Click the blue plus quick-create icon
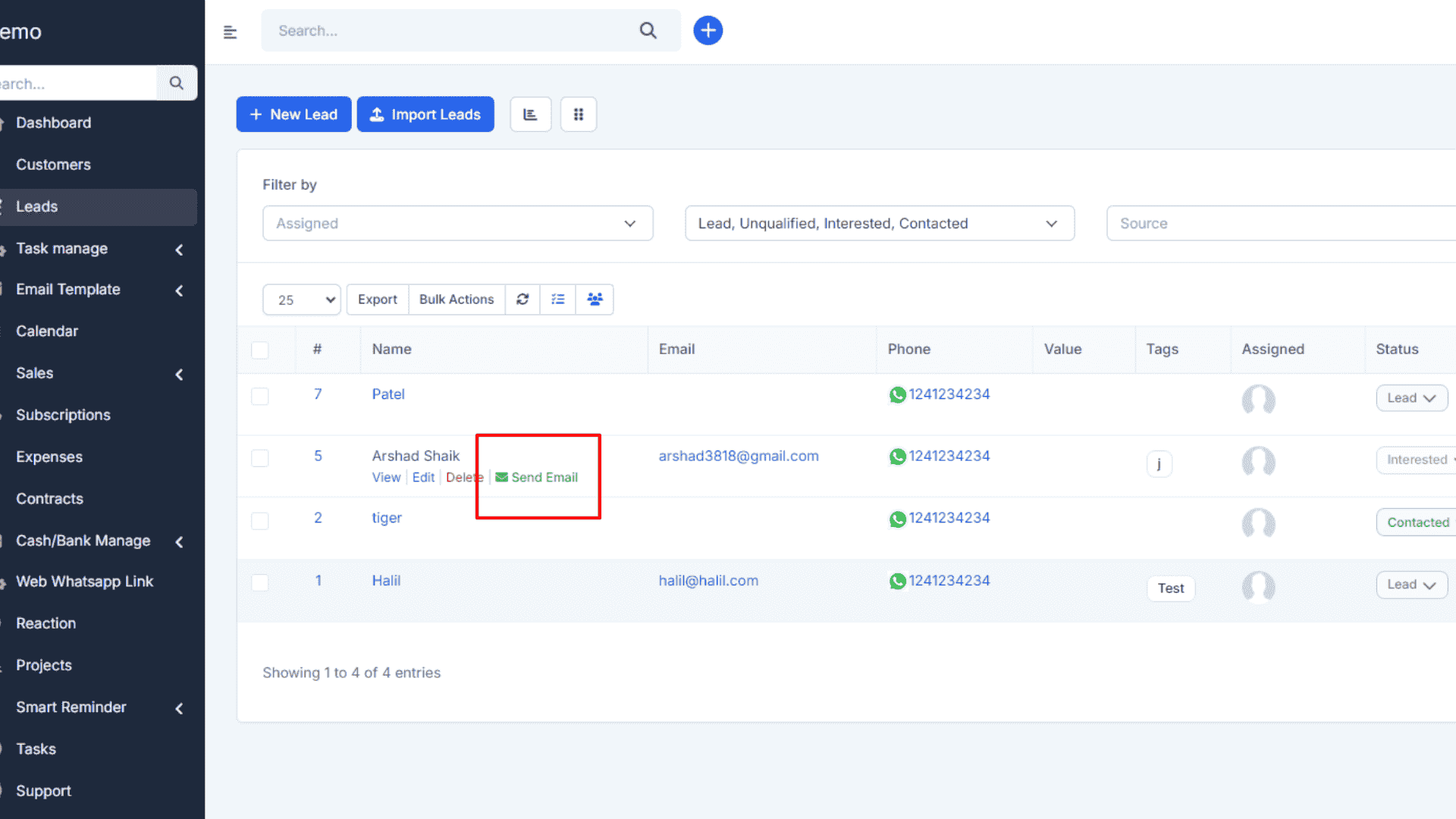1456x819 pixels. pos(708,30)
